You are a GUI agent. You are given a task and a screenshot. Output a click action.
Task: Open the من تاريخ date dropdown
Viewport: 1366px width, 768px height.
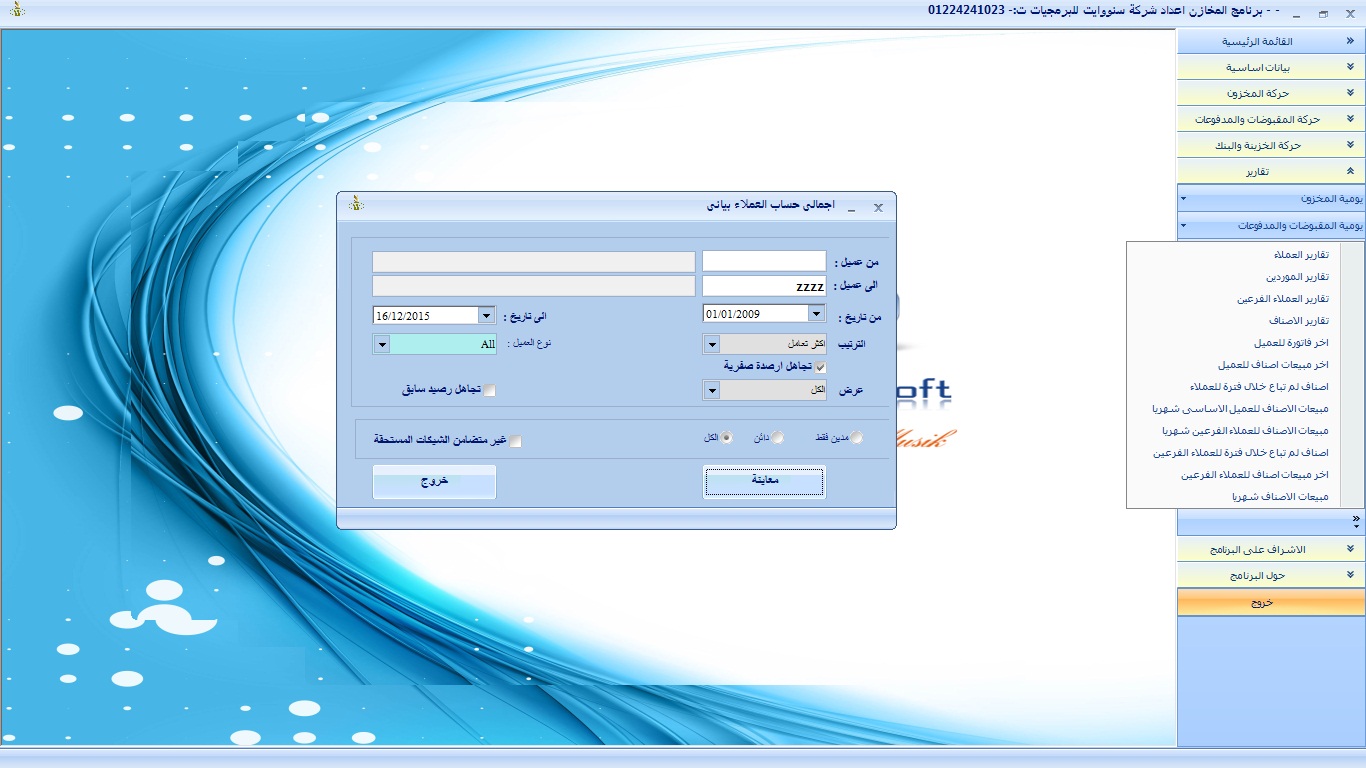(816, 314)
